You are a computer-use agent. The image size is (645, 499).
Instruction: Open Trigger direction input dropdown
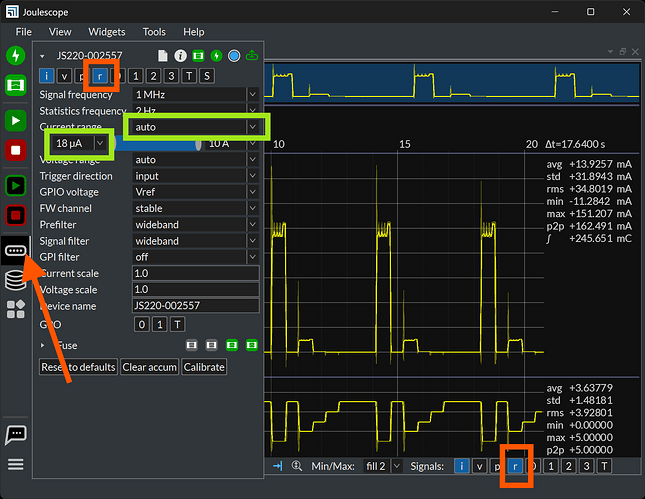coord(195,176)
